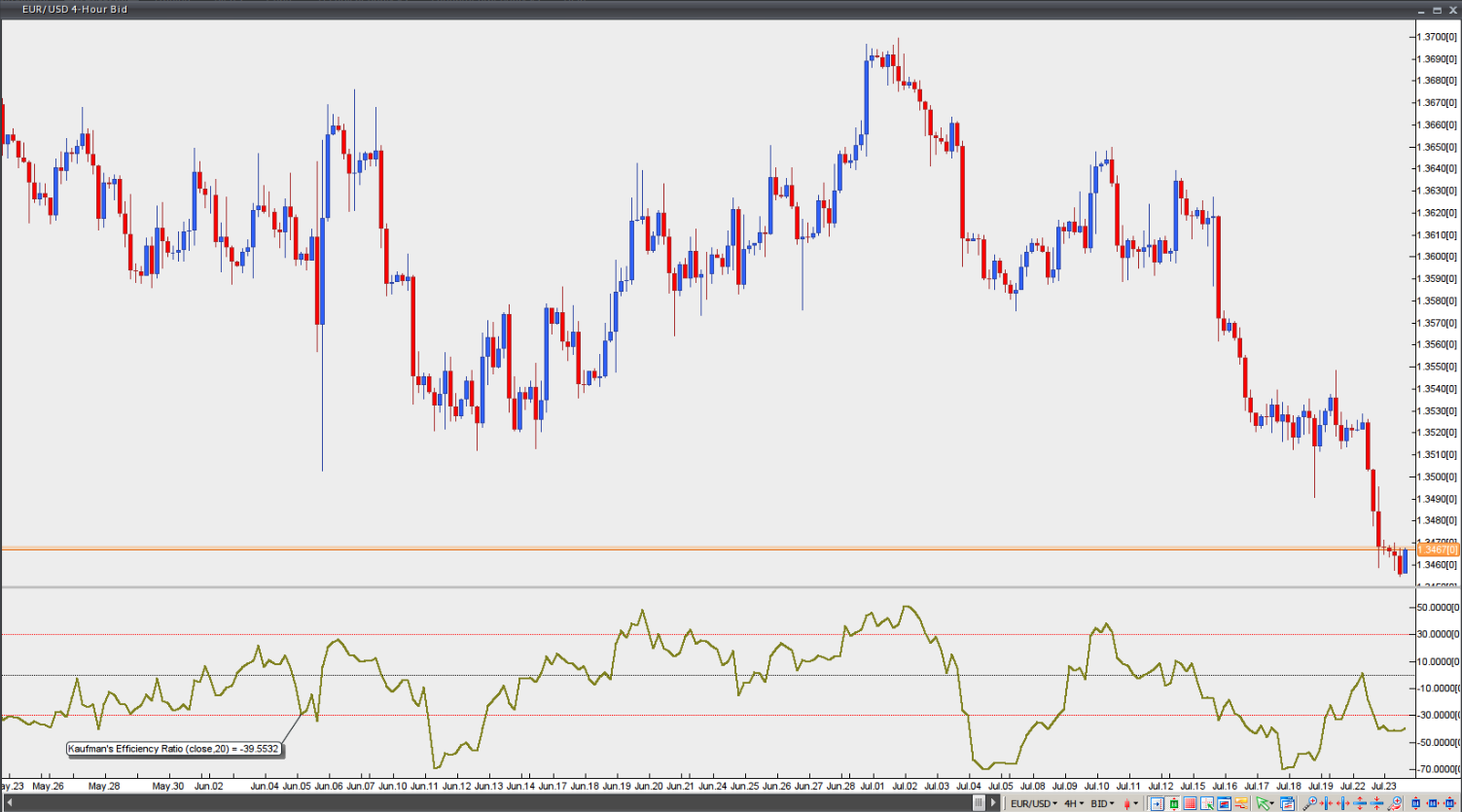Click the horizontal scrollbar thumb grip

point(979,803)
